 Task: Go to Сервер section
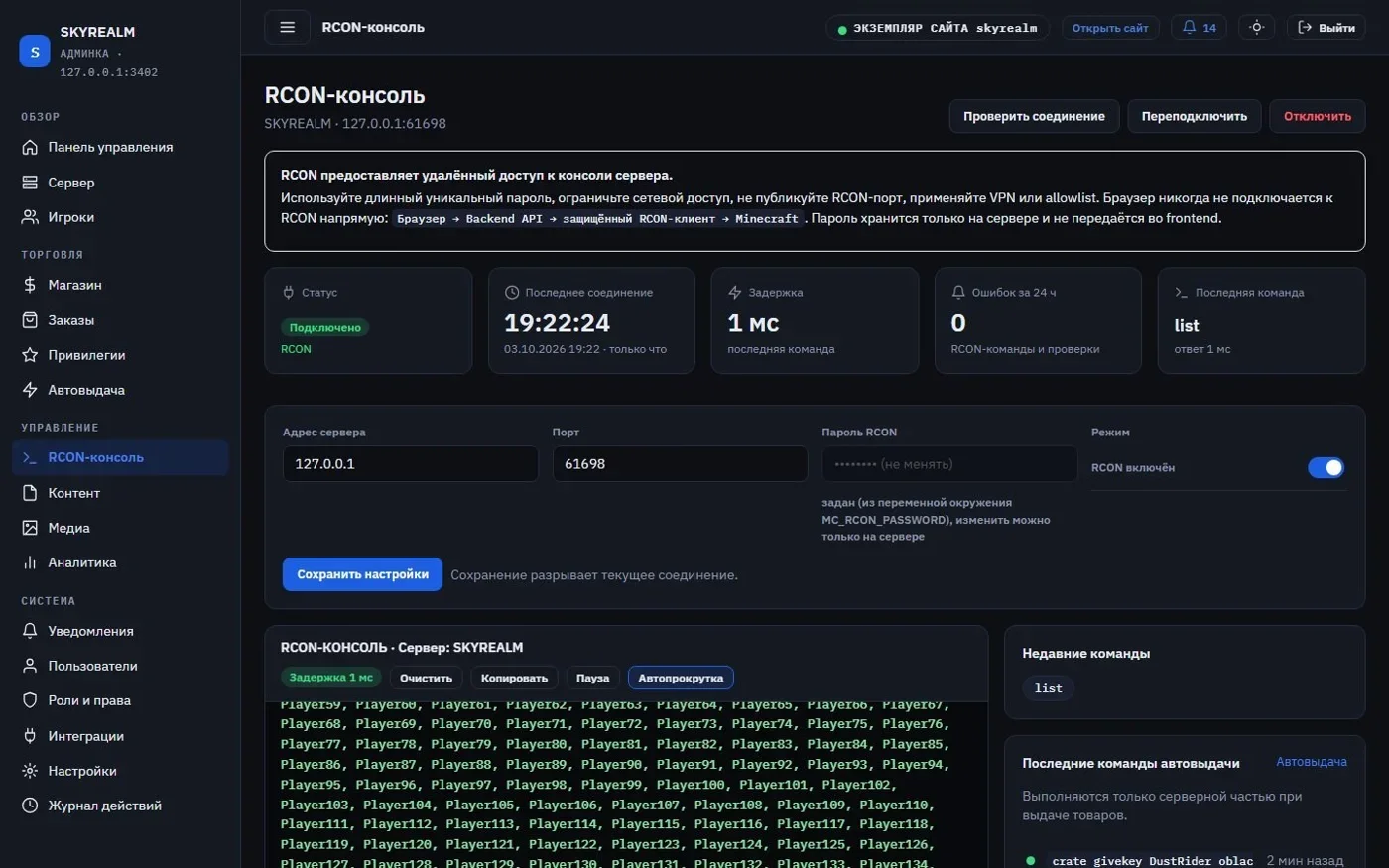pyautogui.click(x=120, y=183)
